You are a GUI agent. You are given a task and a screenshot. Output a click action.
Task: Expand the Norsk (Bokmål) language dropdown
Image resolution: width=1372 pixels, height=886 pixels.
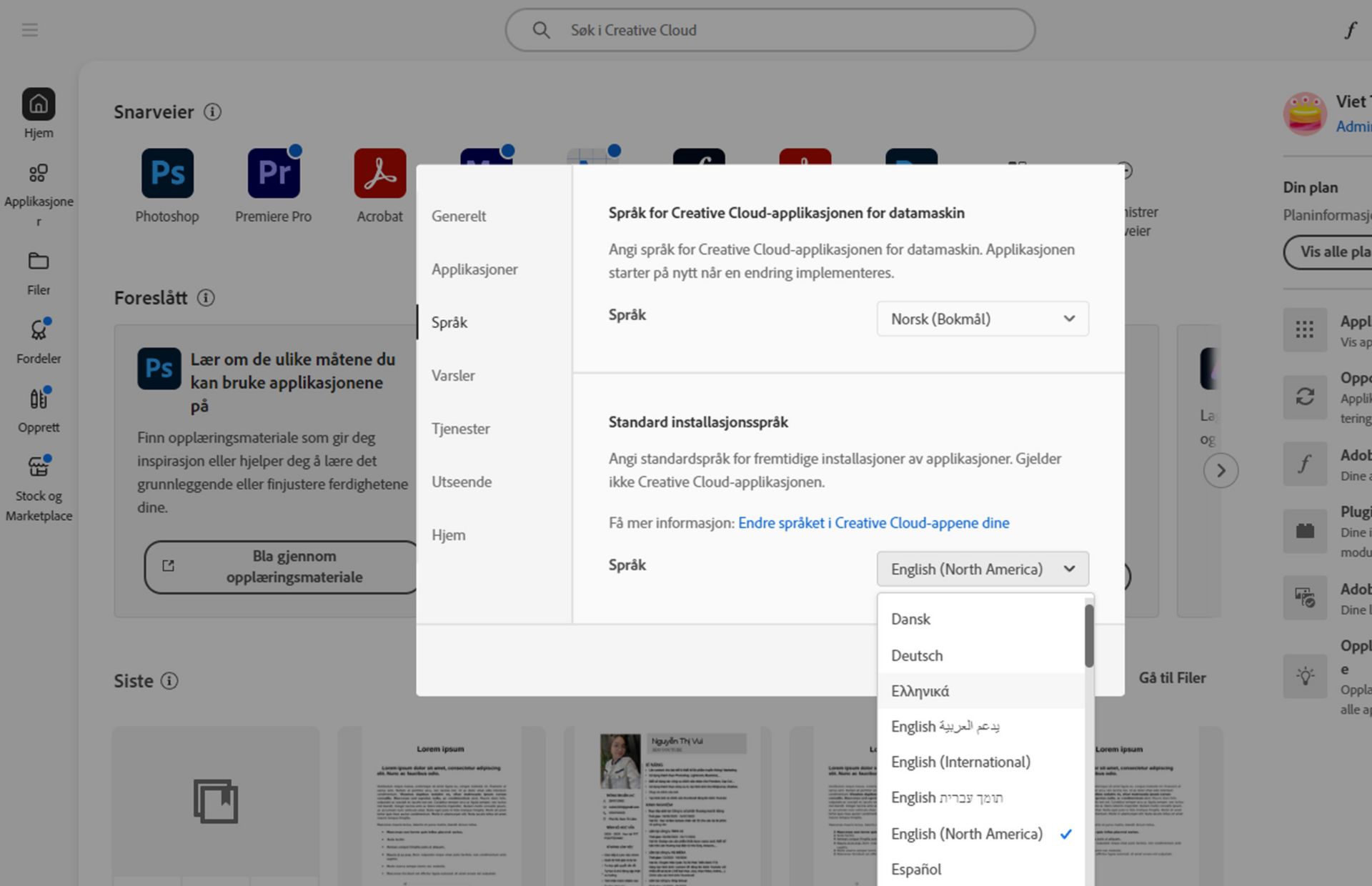click(983, 319)
